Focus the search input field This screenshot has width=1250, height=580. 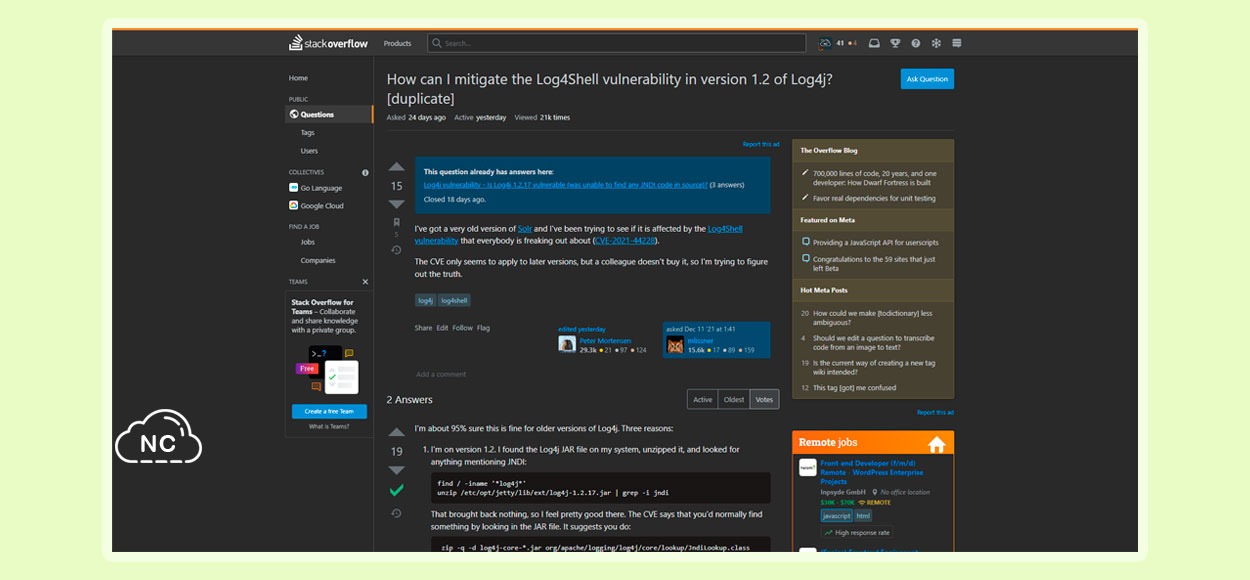click(617, 43)
